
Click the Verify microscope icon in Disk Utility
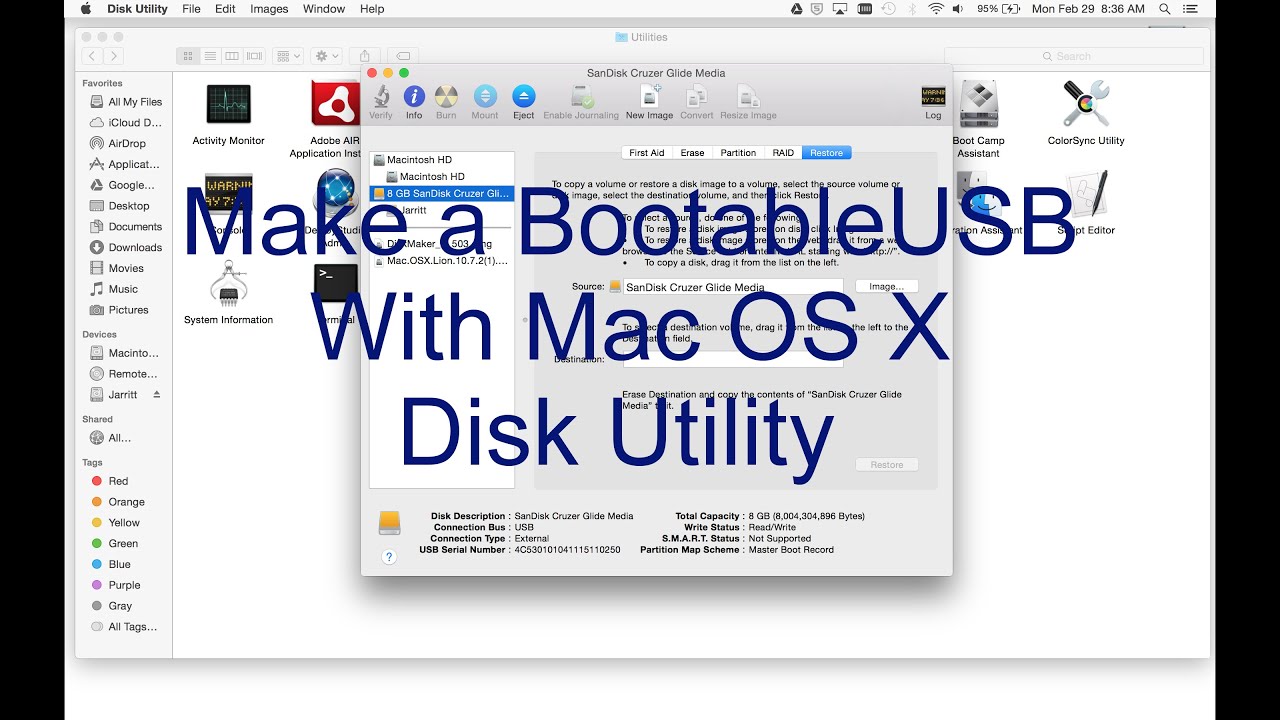(x=381, y=97)
